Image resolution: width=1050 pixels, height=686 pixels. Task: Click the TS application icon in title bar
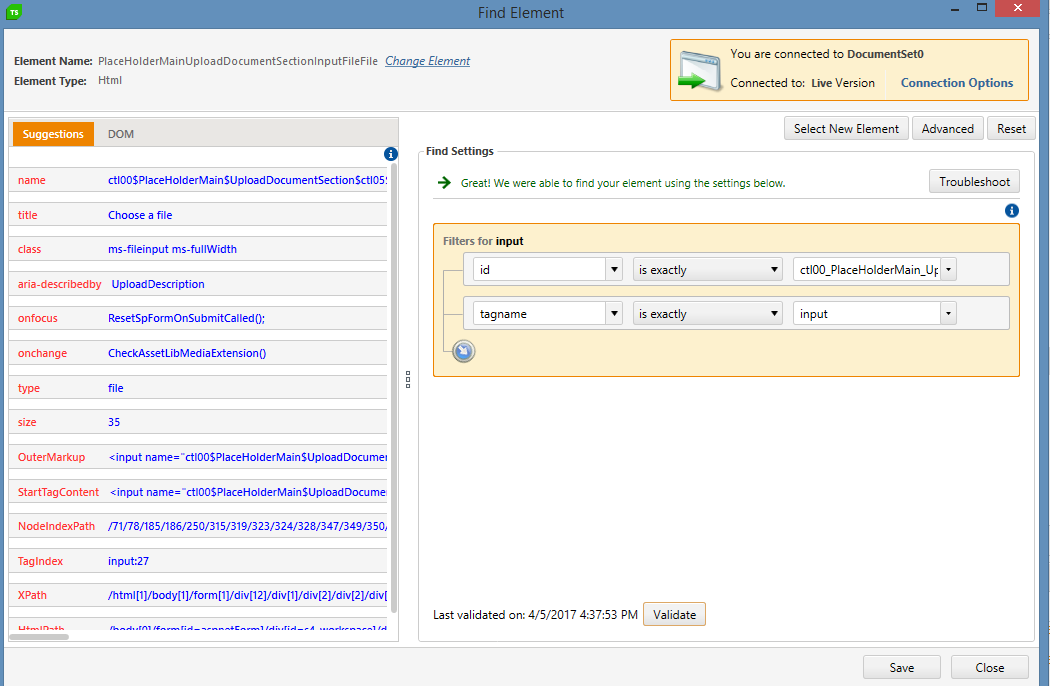click(15, 13)
